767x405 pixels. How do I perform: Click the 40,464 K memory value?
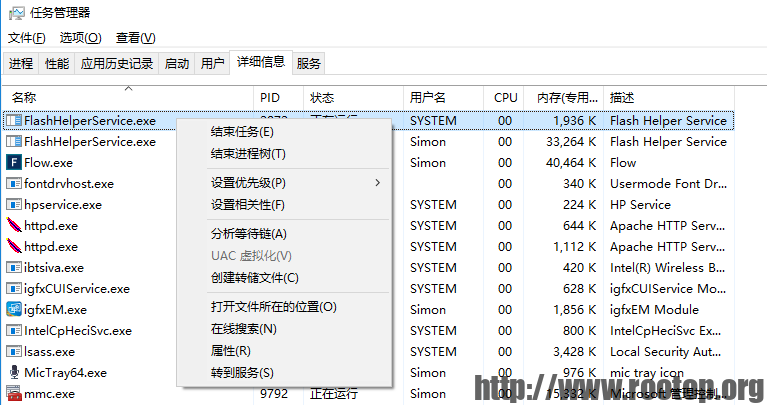click(x=571, y=162)
